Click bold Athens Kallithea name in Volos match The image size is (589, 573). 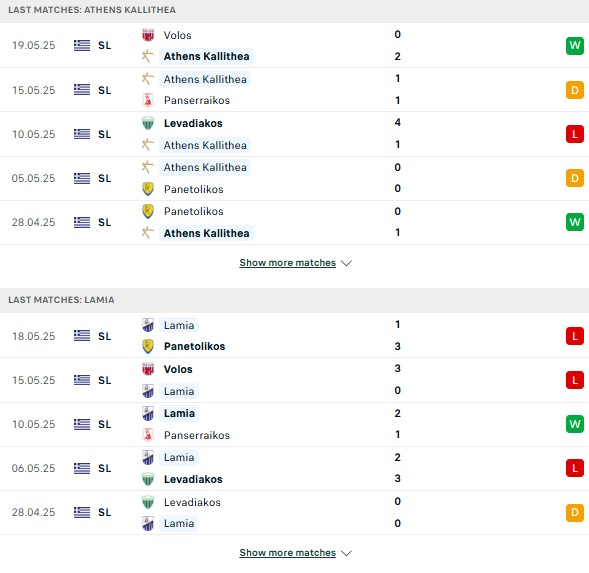click(207, 56)
